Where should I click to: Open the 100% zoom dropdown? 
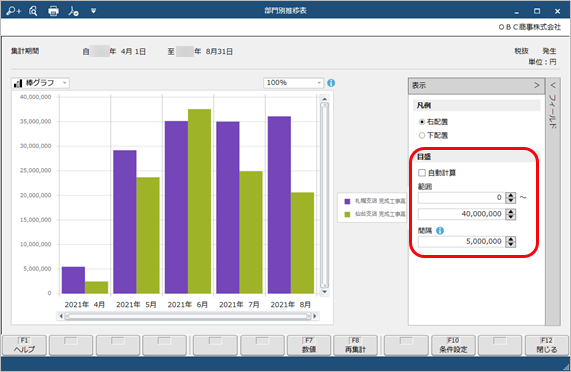pyautogui.click(x=293, y=83)
